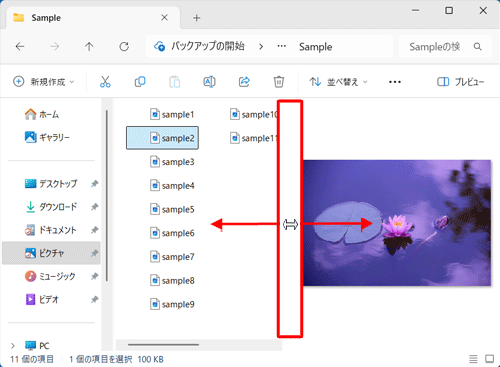
Task: Select file sample5
Action: [172, 209]
